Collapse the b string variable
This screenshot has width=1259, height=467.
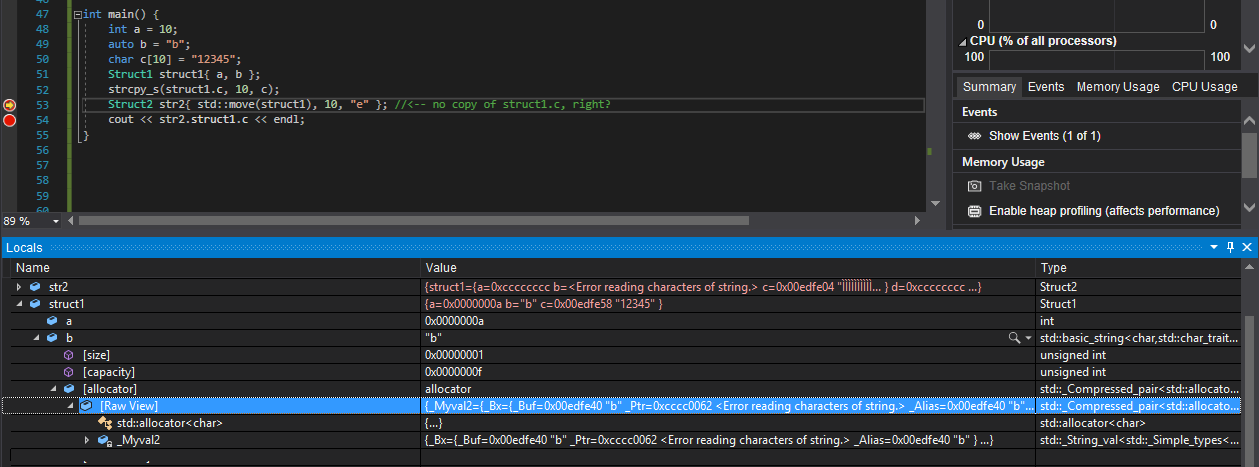37,338
